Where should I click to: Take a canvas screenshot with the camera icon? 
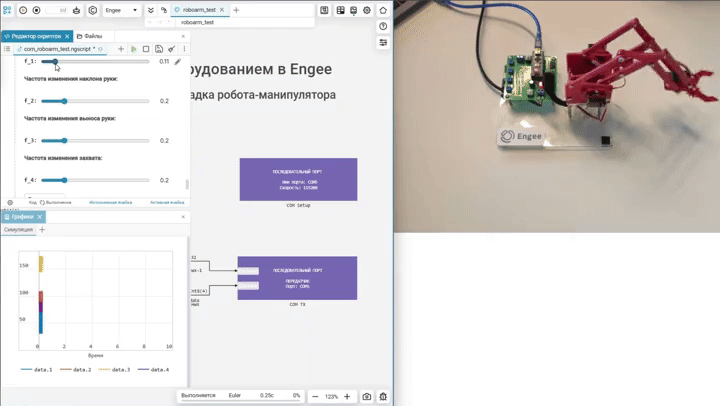tap(367, 396)
